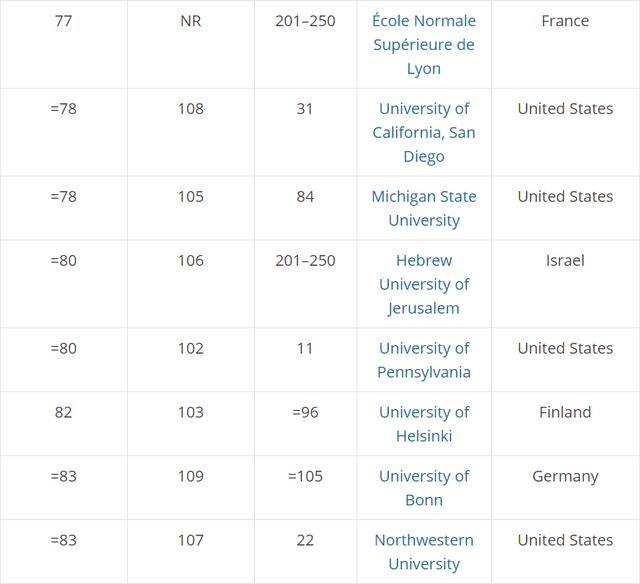This screenshot has height=584, width=640.
Task: Open Hebrew University of Jerusalem link
Action: coord(424,284)
